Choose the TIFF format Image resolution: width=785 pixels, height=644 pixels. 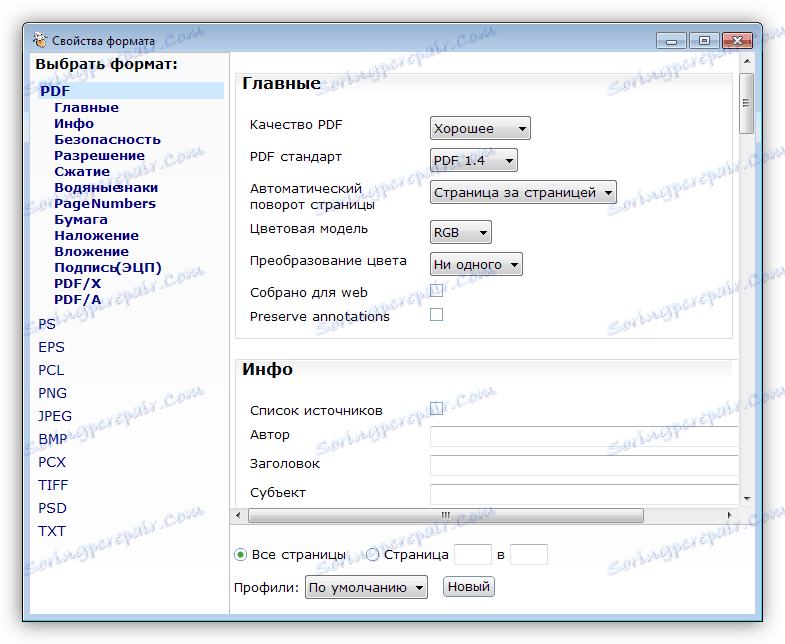coord(53,485)
